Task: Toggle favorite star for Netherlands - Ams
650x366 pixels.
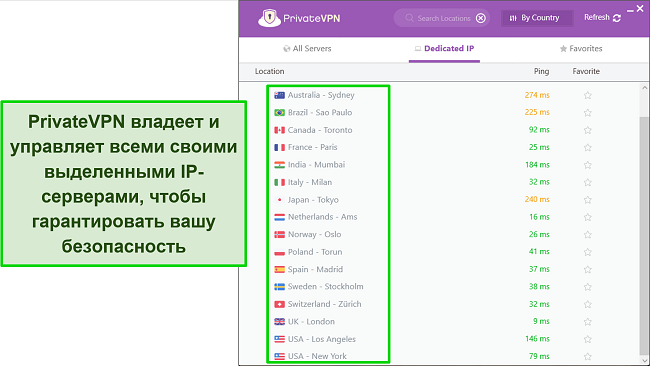Action: click(587, 217)
